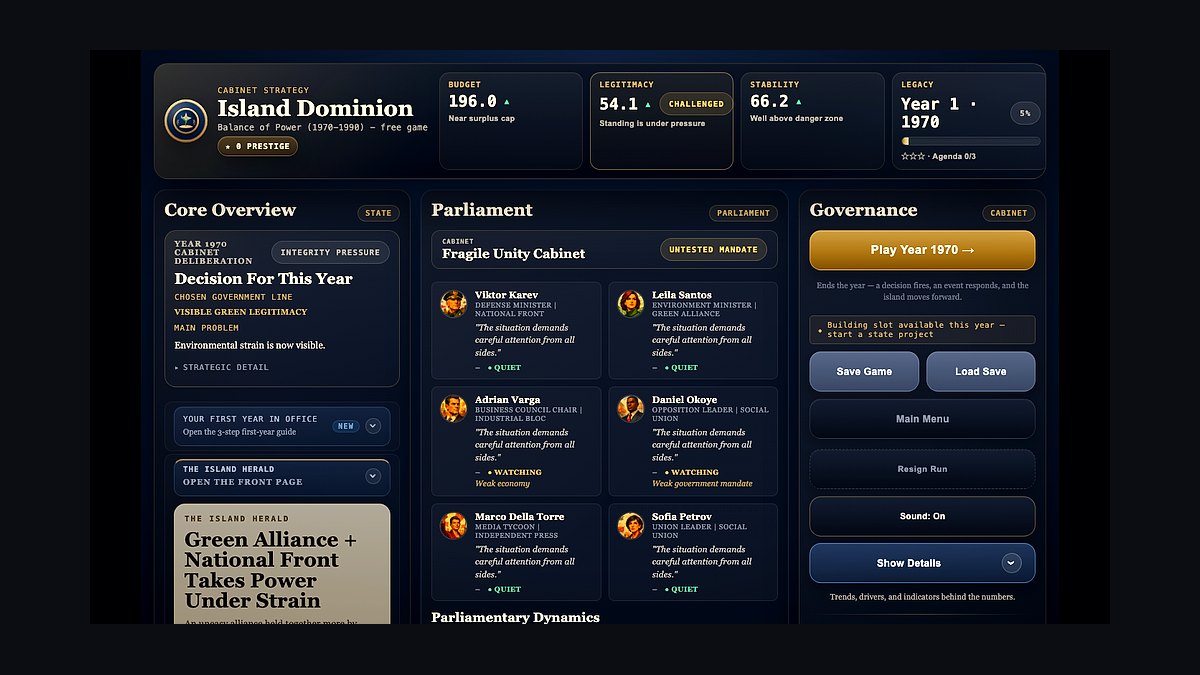Toggle the Sound: On button
The height and width of the screenshot is (675, 1200).
click(922, 516)
